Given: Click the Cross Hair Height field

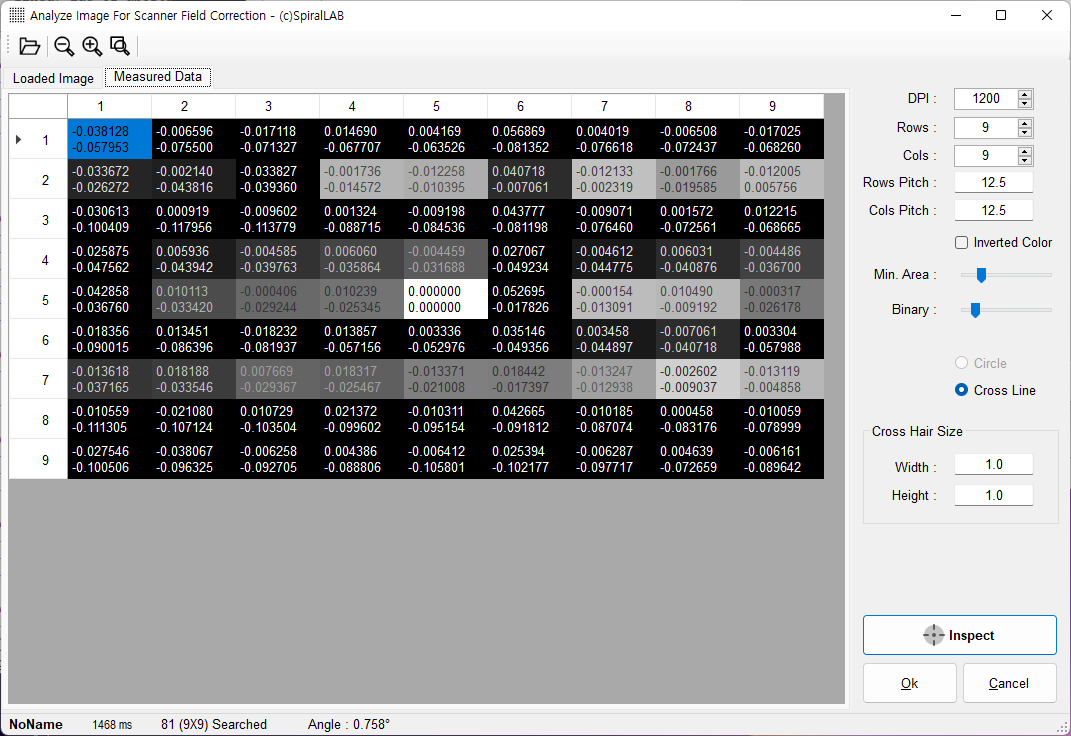Looking at the screenshot, I should coord(993,495).
